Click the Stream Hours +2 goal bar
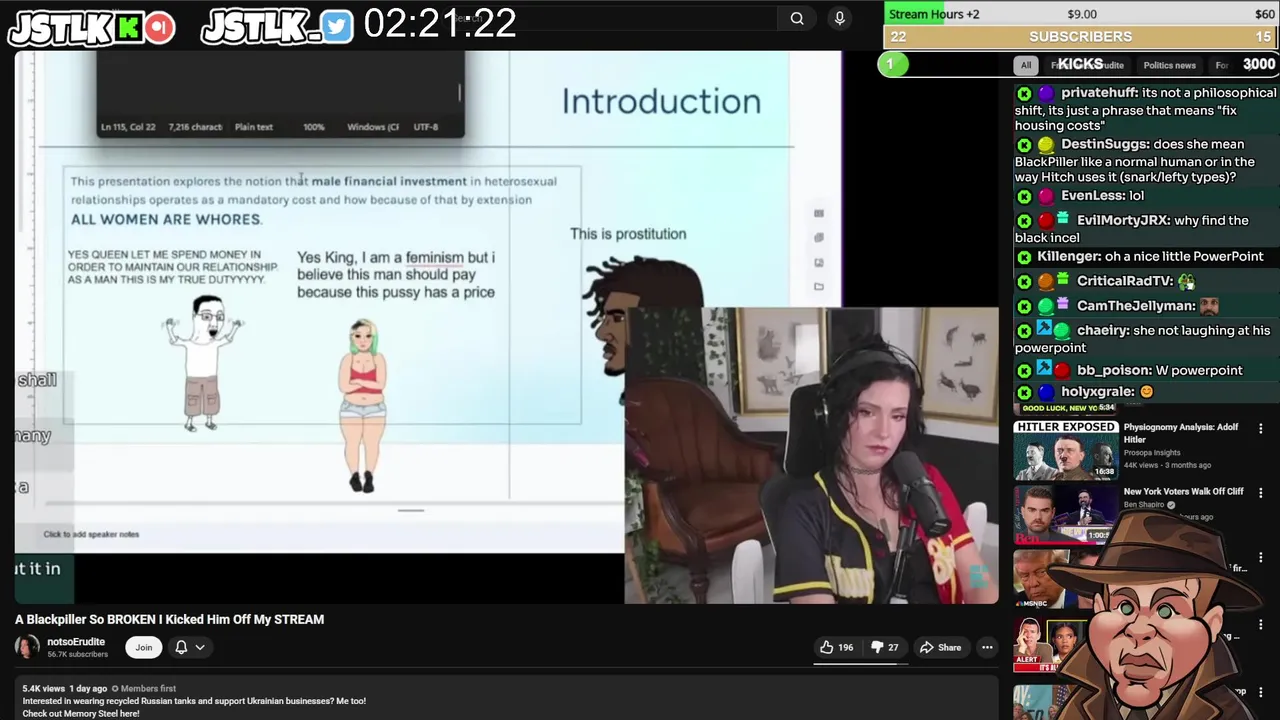The width and height of the screenshot is (1280, 720). (x=1081, y=14)
